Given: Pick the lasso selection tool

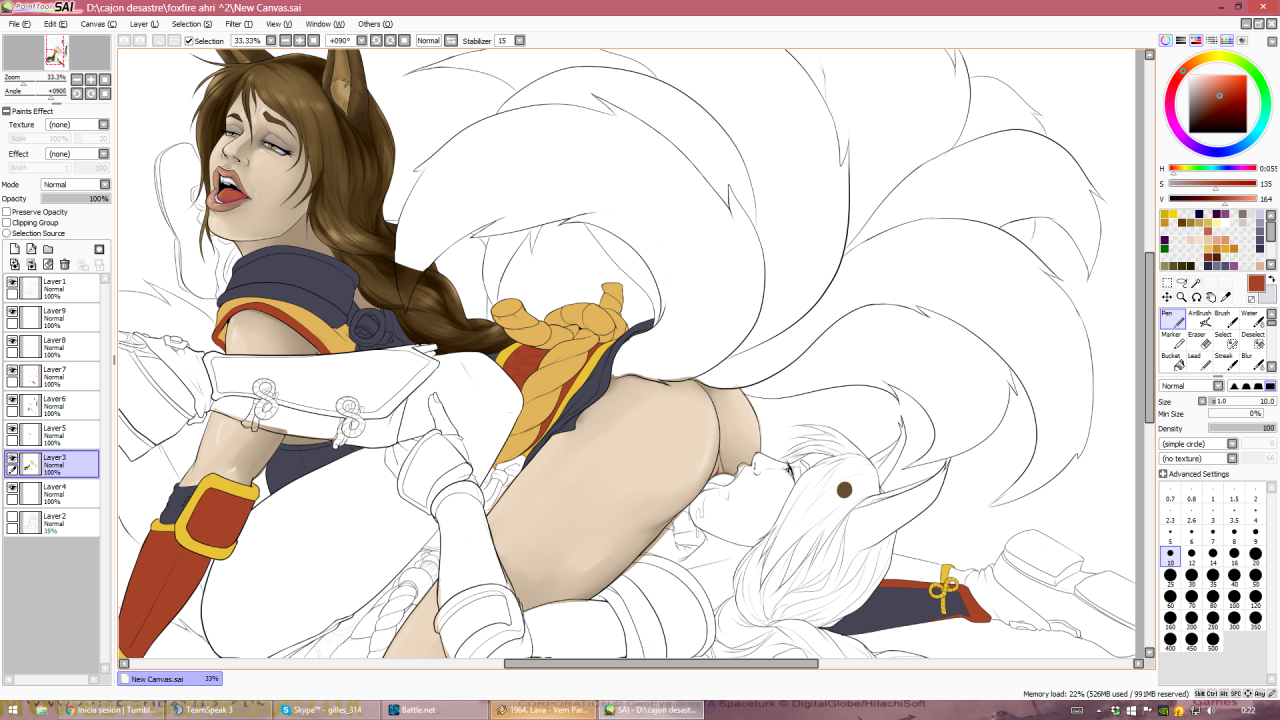Looking at the screenshot, I should tap(1181, 283).
